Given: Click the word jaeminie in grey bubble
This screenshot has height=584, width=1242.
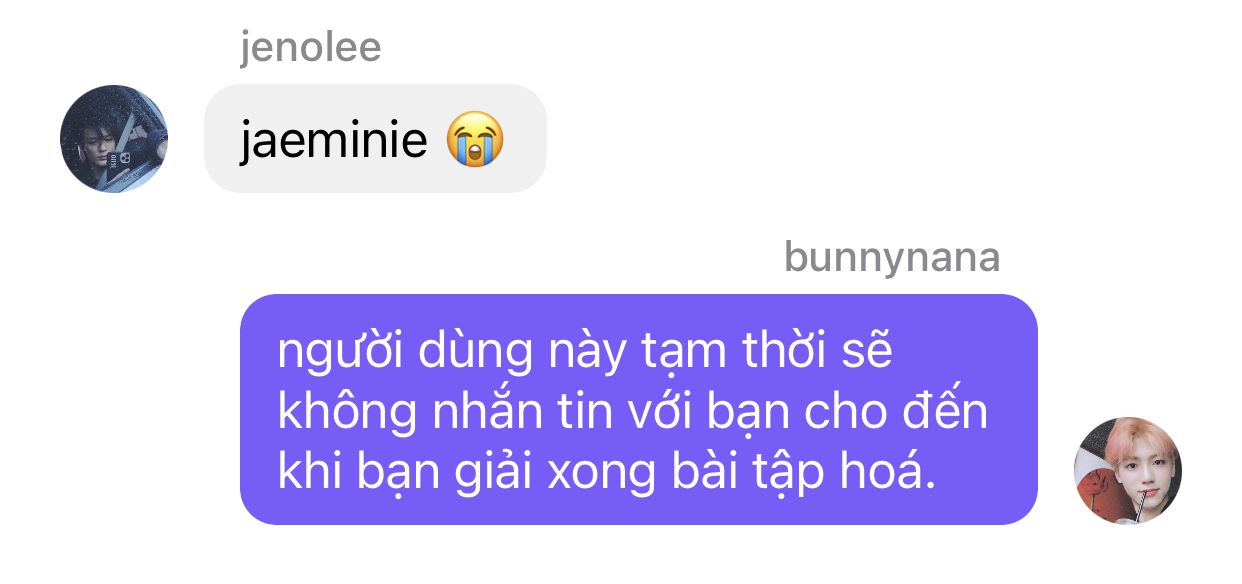Looking at the screenshot, I should tap(333, 141).
